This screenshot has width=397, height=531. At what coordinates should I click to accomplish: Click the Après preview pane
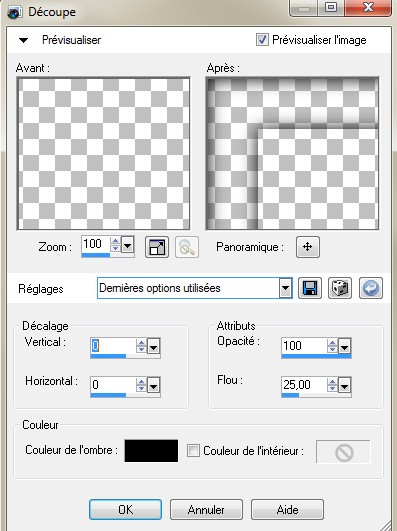click(292, 153)
